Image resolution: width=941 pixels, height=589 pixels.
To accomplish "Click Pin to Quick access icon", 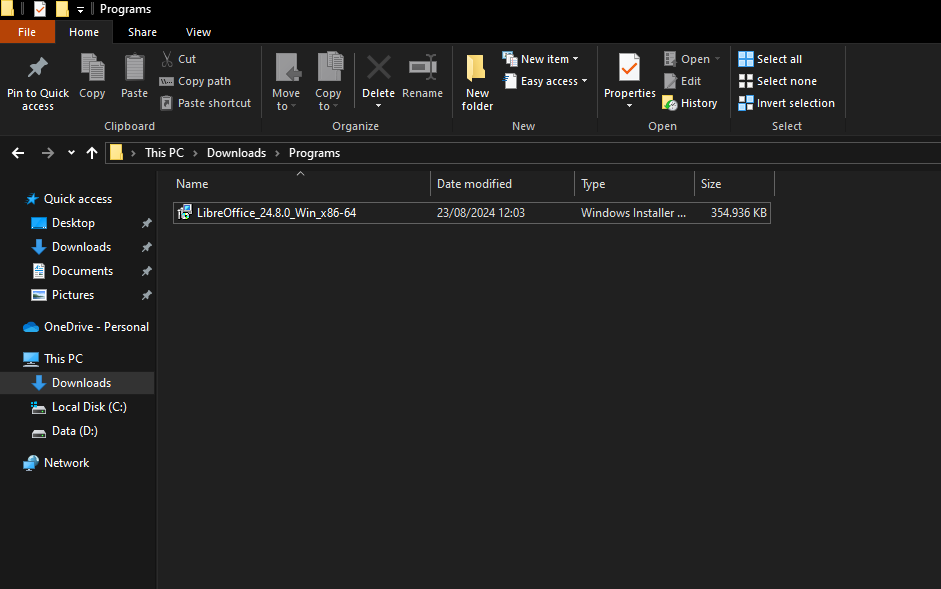I will 38,68.
